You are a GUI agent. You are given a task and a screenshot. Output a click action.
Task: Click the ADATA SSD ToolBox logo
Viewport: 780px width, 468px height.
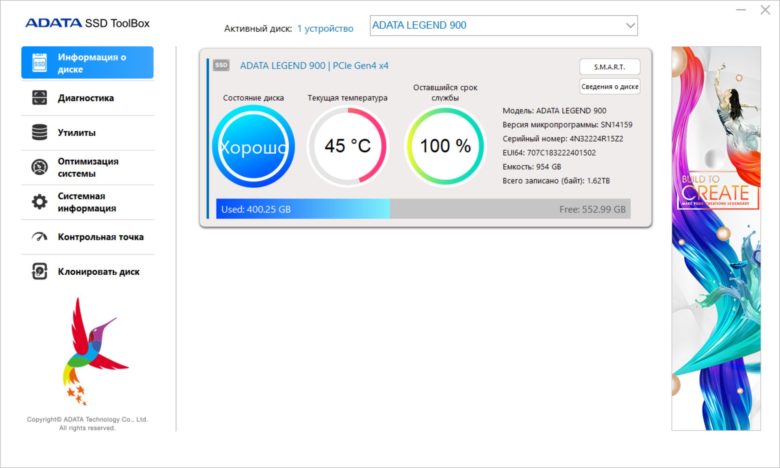pos(88,23)
